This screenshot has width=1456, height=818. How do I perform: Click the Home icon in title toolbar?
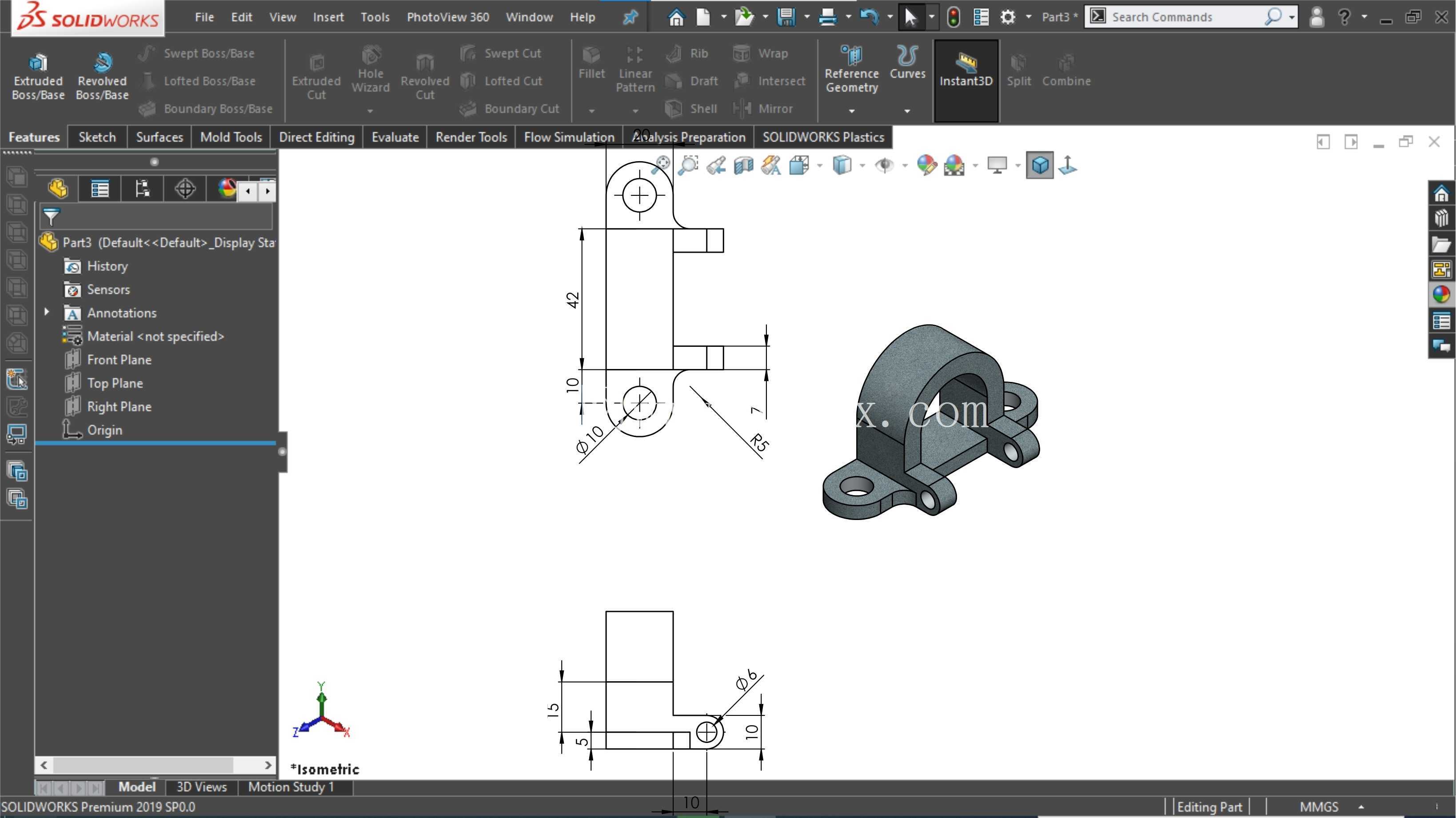676,17
